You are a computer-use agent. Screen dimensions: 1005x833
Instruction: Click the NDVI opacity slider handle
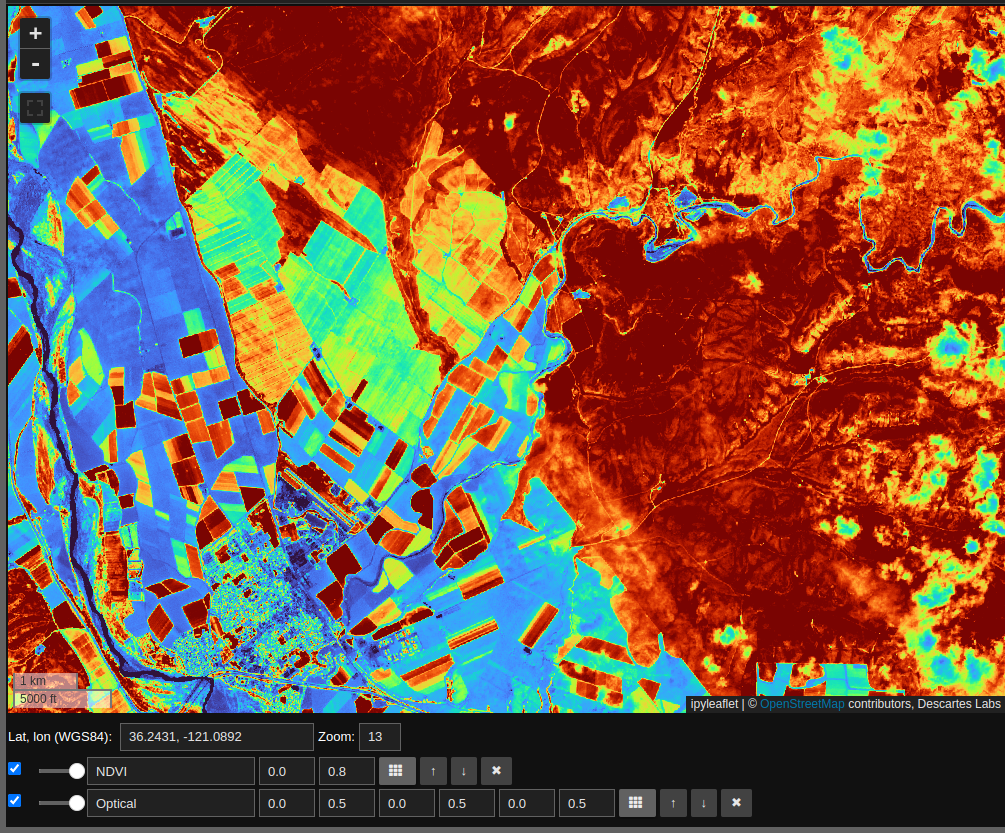(x=76, y=771)
